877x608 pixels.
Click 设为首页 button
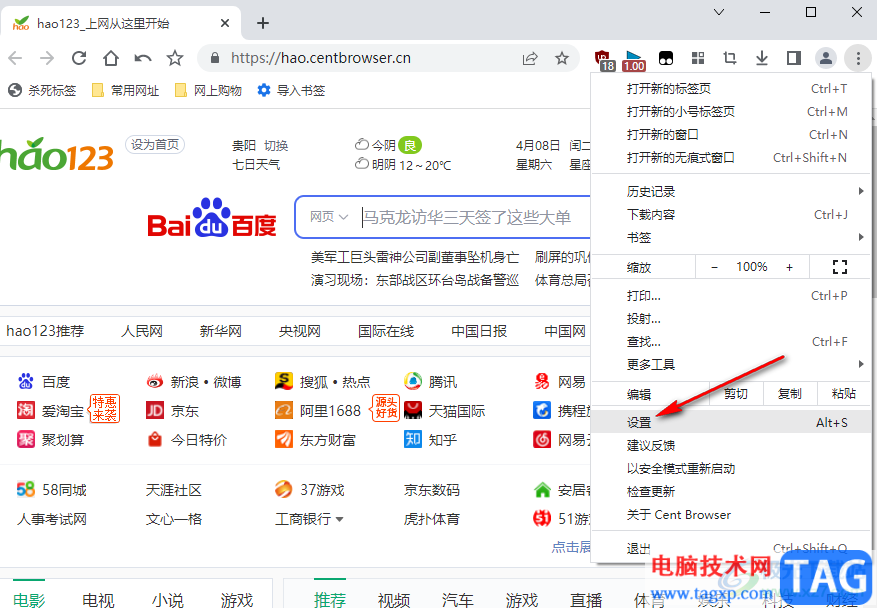tap(155, 145)
